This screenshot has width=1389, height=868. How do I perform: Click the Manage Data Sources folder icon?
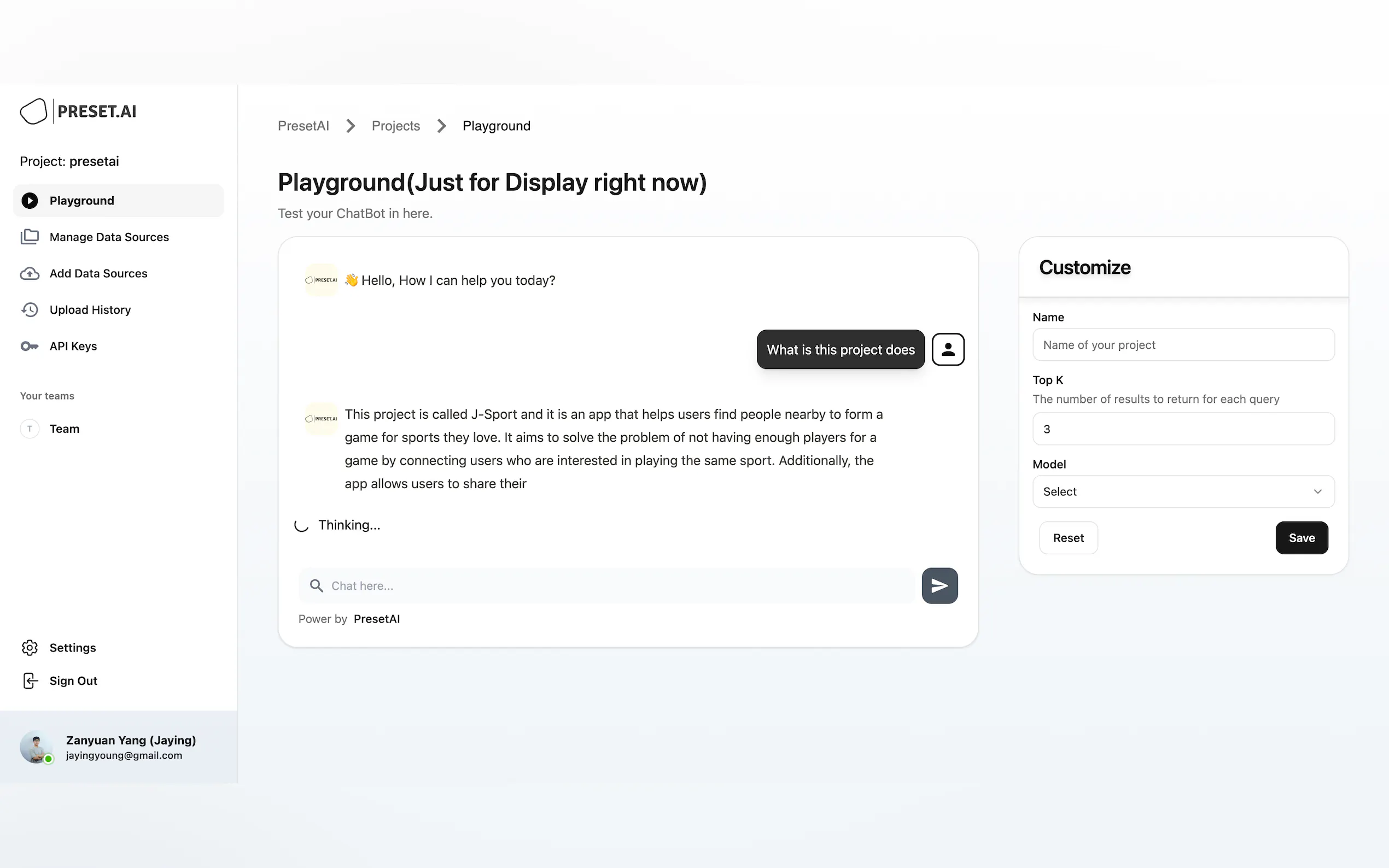tap(30, 237)
